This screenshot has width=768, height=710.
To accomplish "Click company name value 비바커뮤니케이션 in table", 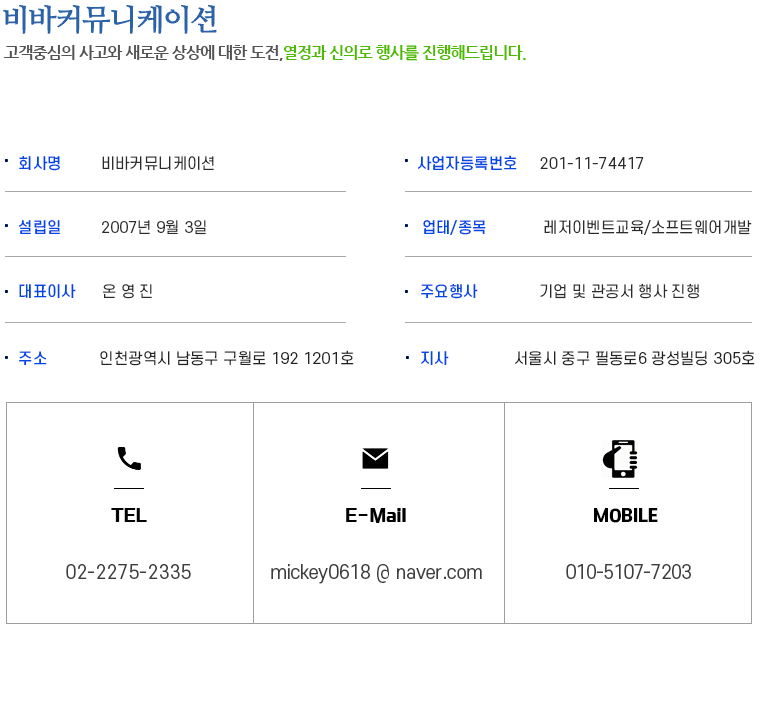I will pyautogui.click(x=158, y=163).
